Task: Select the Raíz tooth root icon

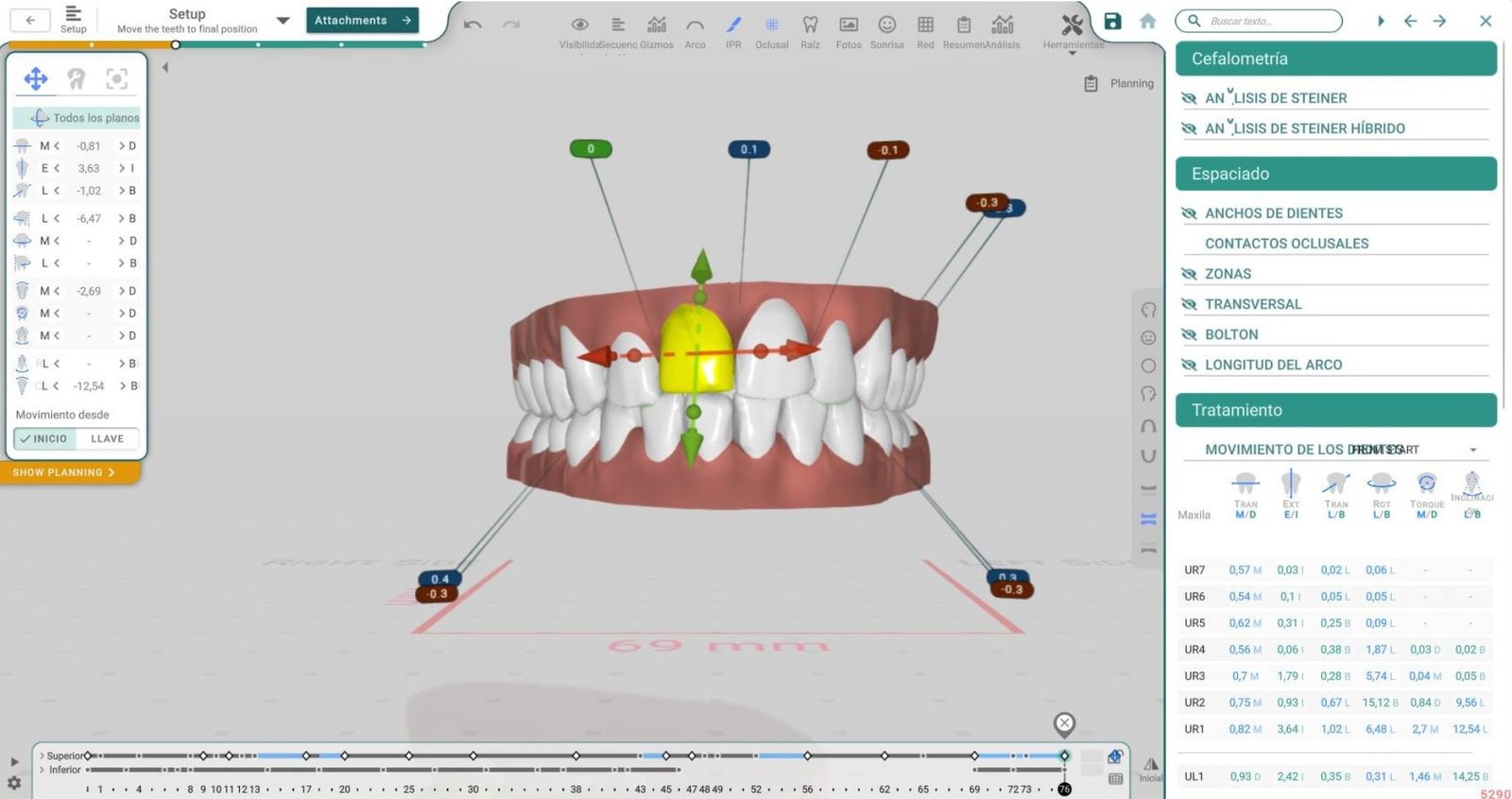Action: pyautogui.click(x=810, y=25)
